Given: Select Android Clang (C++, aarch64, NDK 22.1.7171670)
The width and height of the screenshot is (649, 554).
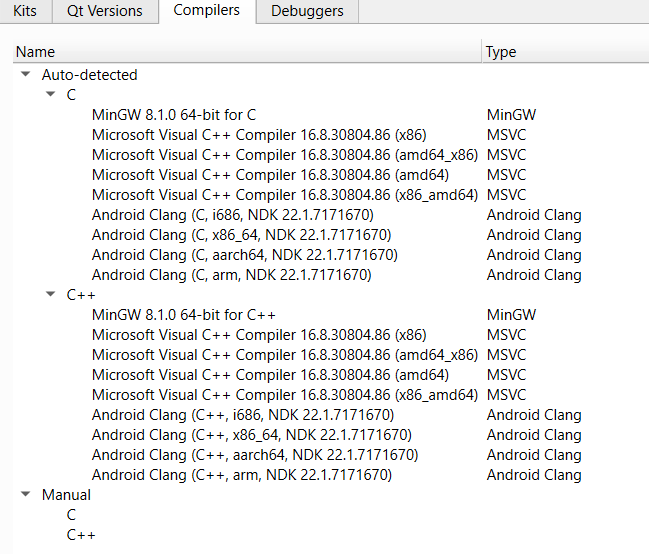Looking at the screenshot, I should click(254, 455).
